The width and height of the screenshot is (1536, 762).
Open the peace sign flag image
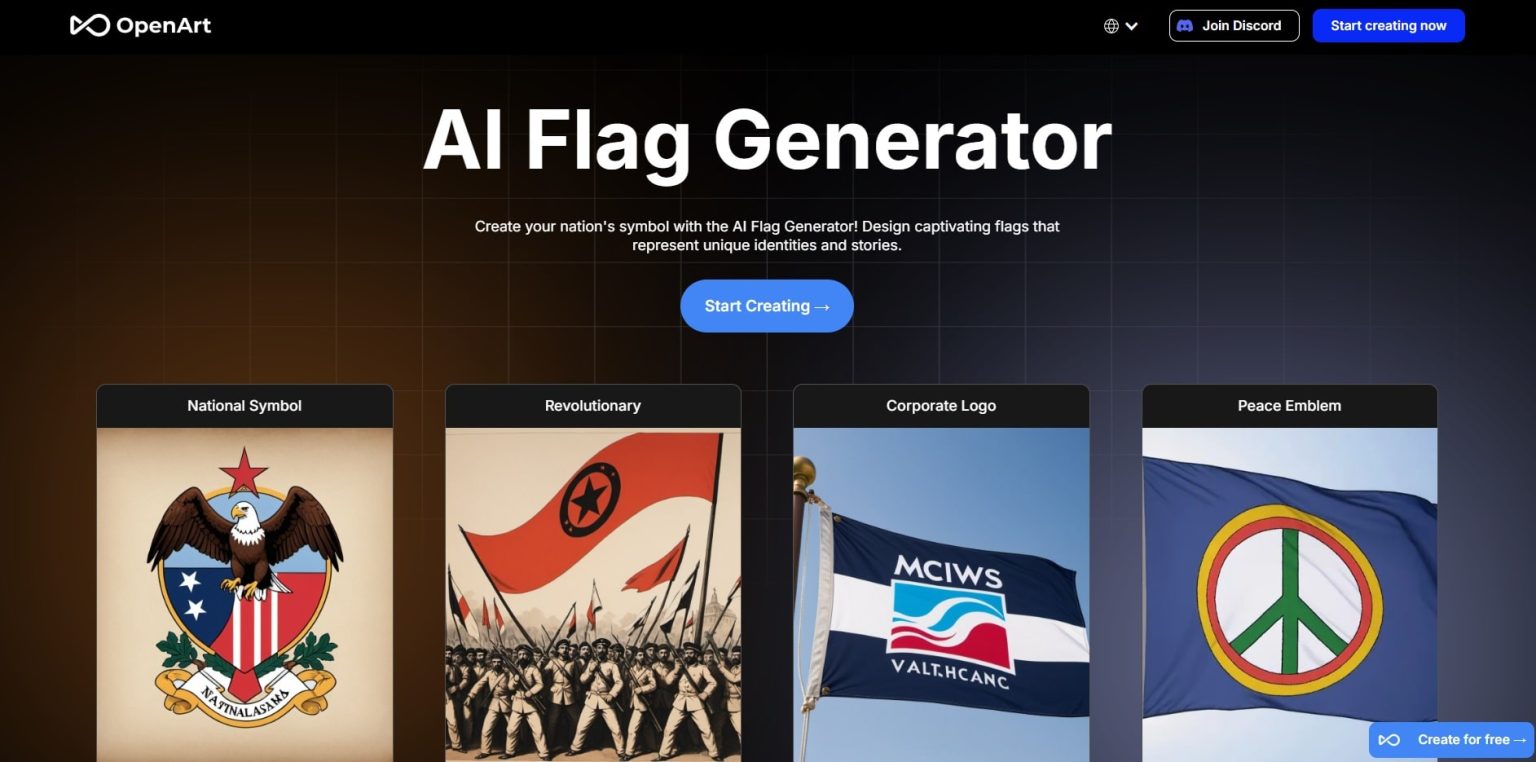pos(1289,595)
